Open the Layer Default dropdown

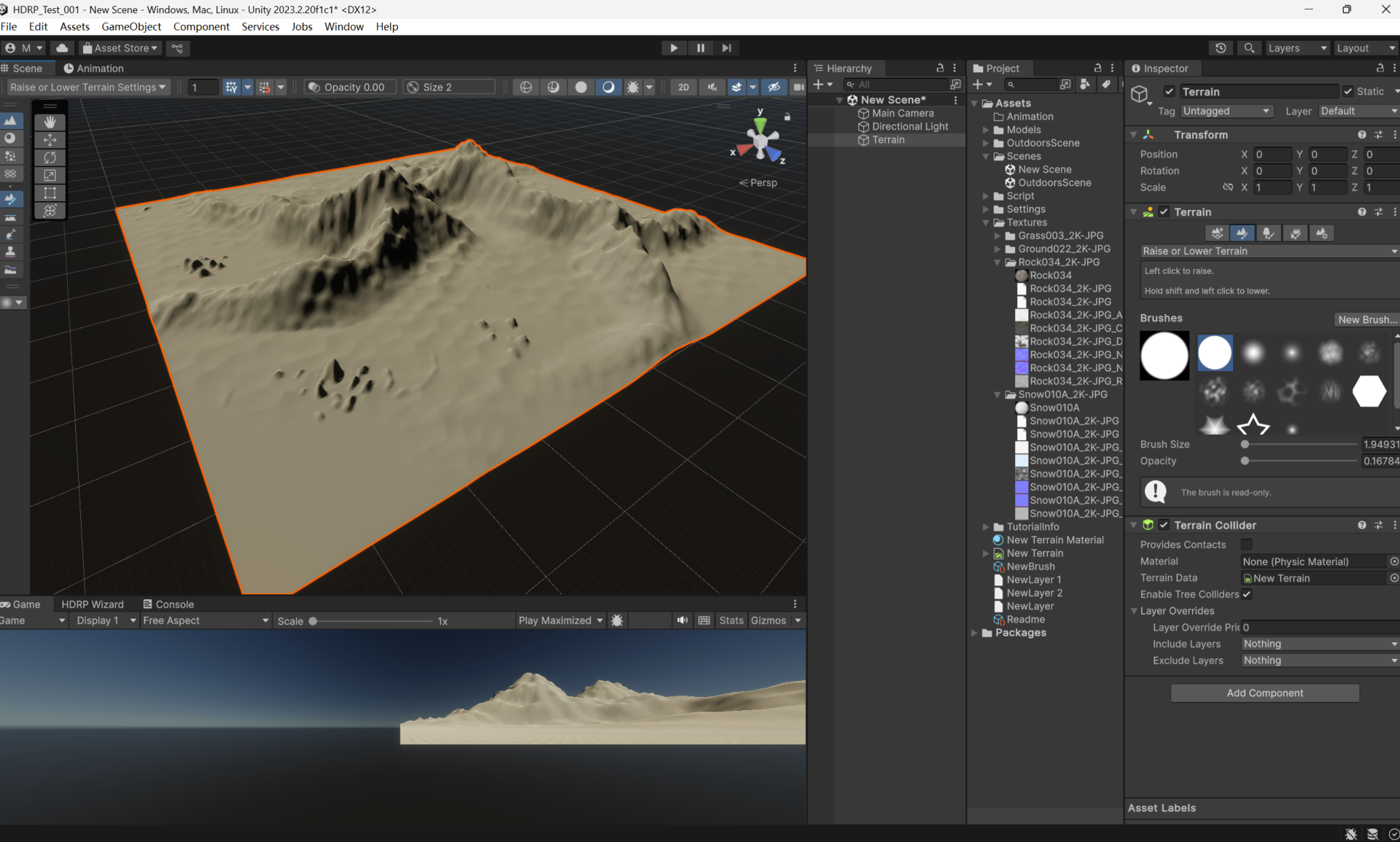(x=1358, y=111)
